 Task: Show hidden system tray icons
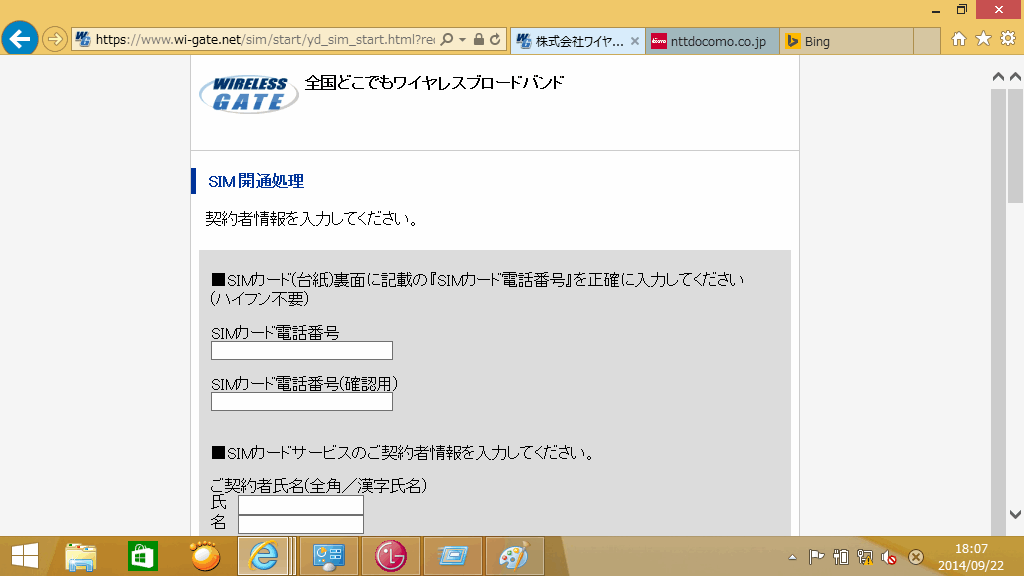click(792, 557)
